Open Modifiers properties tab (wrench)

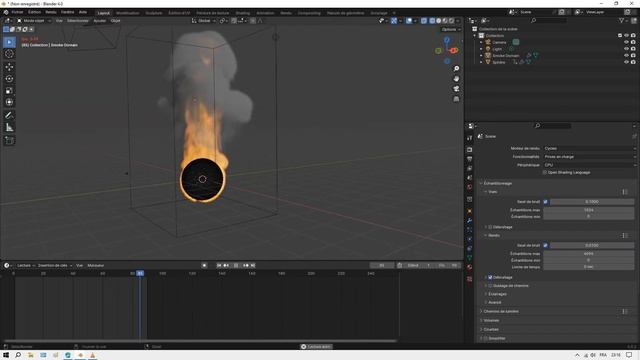(469, 220)
